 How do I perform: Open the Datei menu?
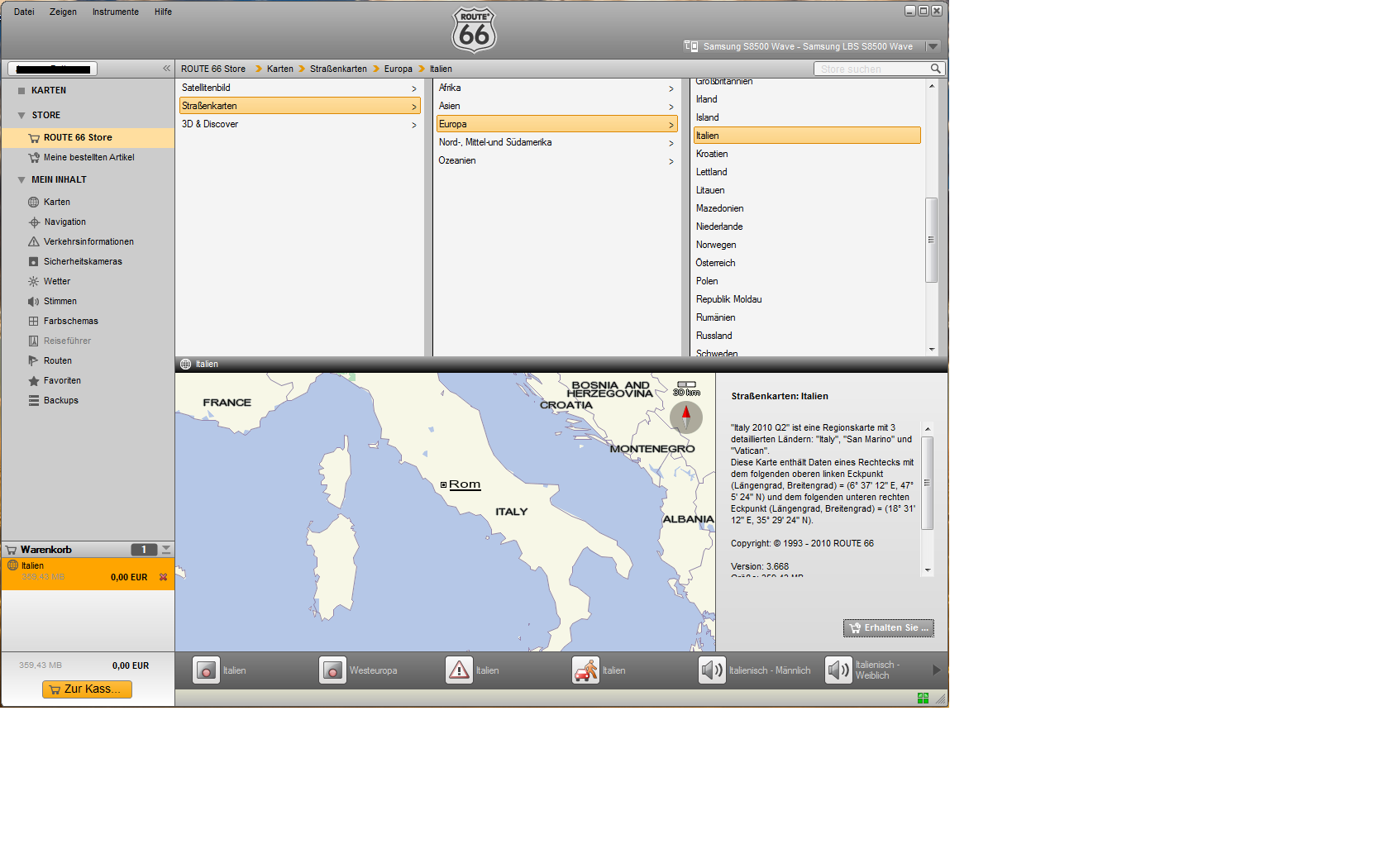[x=24, y=12]
